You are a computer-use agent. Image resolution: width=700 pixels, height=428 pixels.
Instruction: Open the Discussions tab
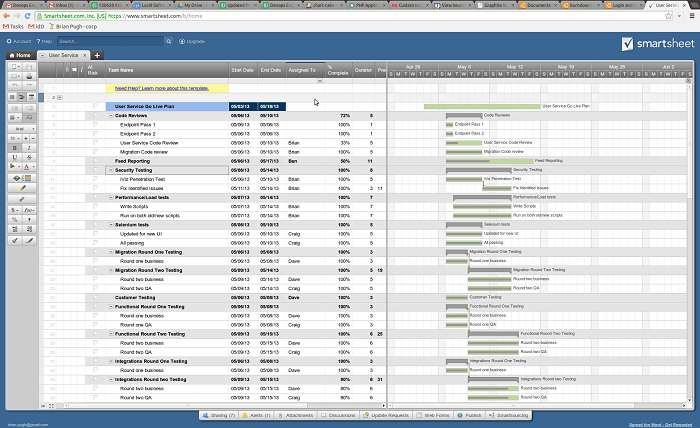pos(338,415)
